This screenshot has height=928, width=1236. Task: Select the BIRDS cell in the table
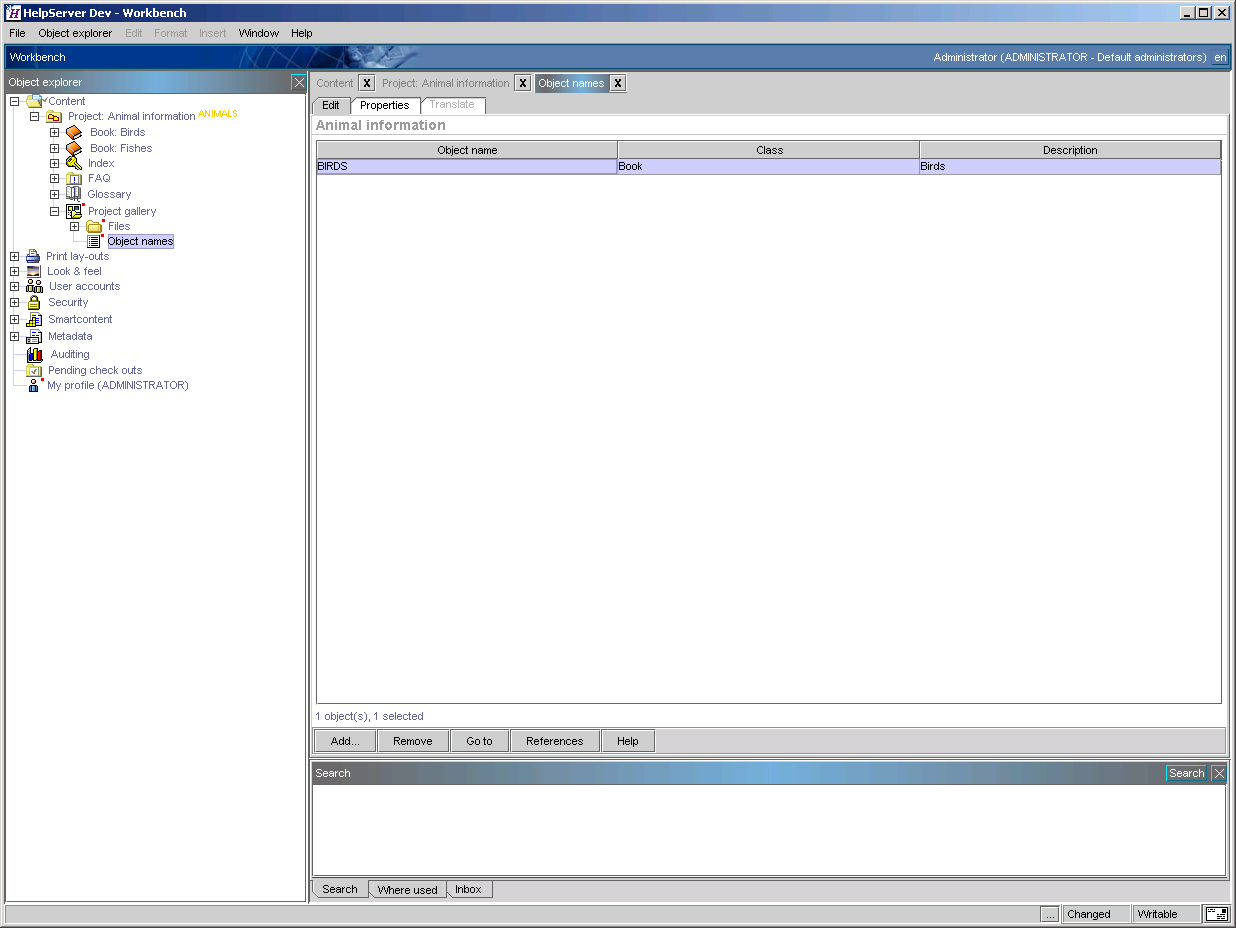467,166
